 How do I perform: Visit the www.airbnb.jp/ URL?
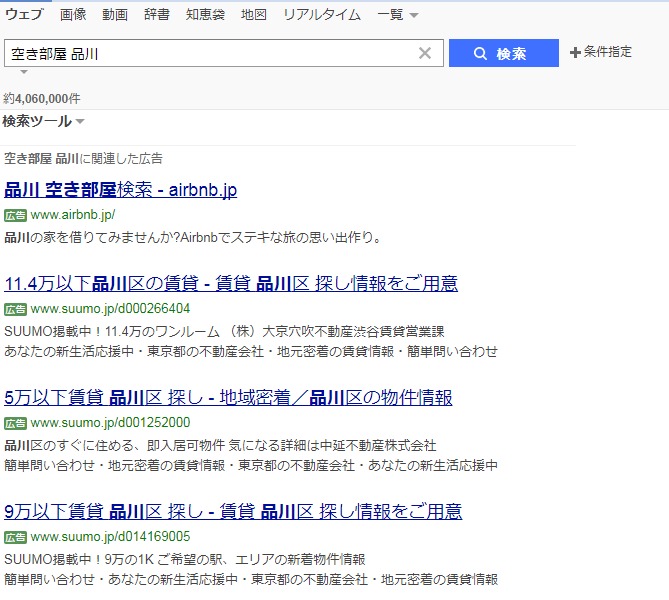tap(73, 215)
